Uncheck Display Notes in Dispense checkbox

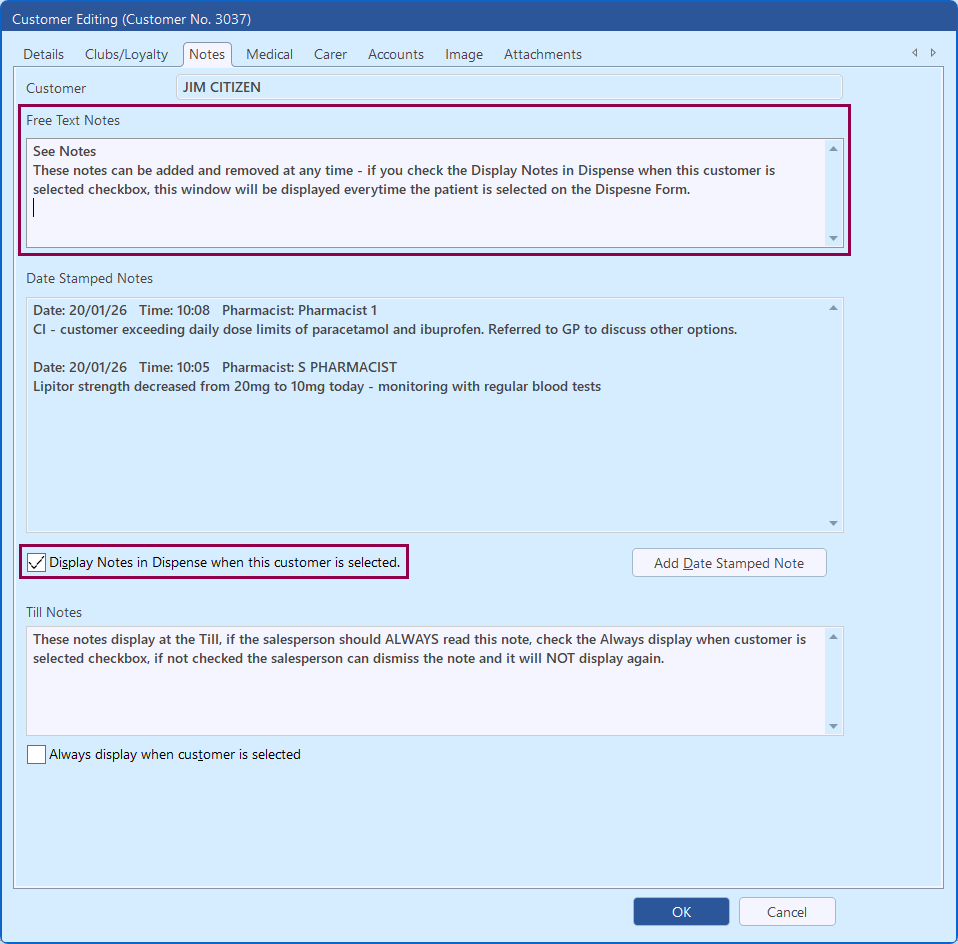(x=37, y=563)
